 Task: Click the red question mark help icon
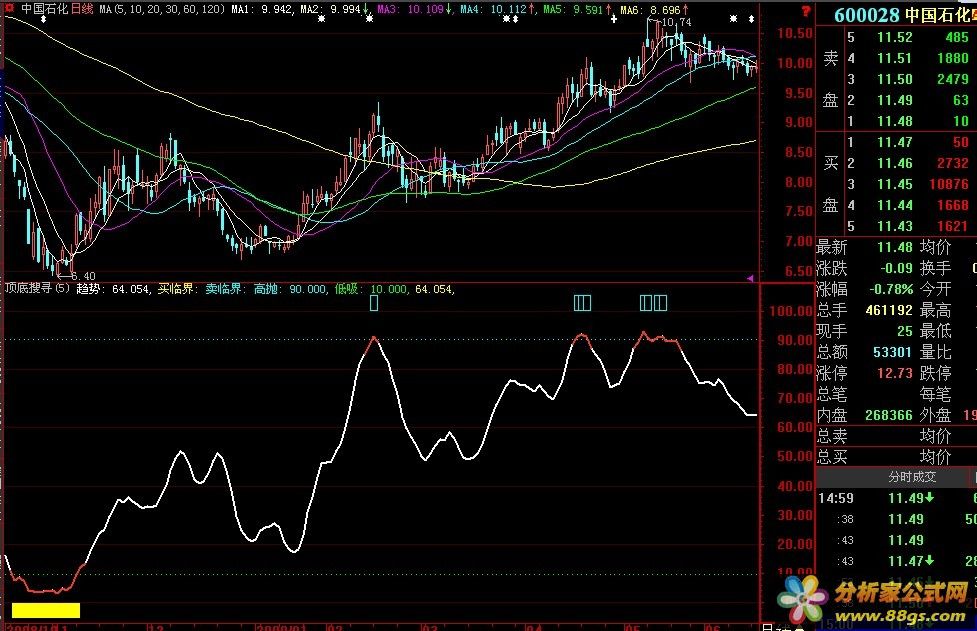(x=806, y=11)
